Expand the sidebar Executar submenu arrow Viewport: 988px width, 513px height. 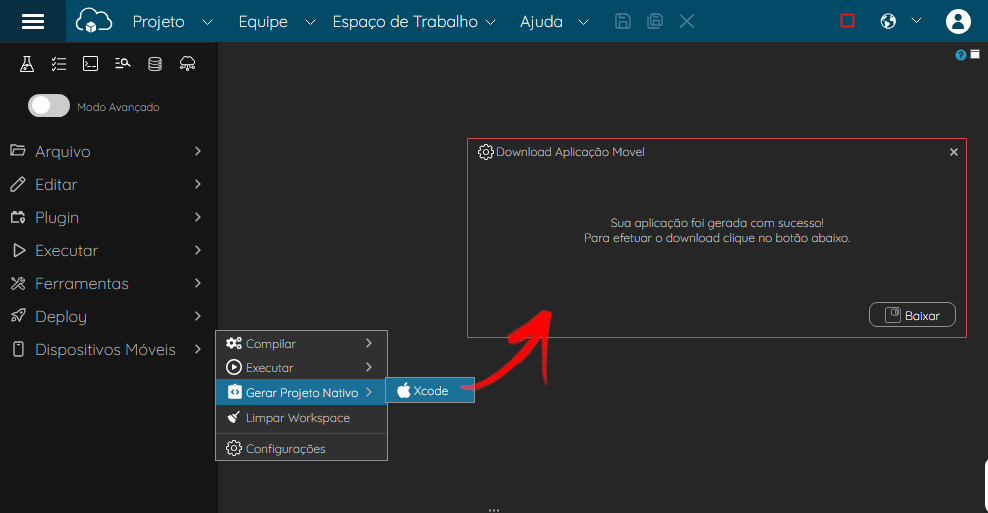pos(198,250)
